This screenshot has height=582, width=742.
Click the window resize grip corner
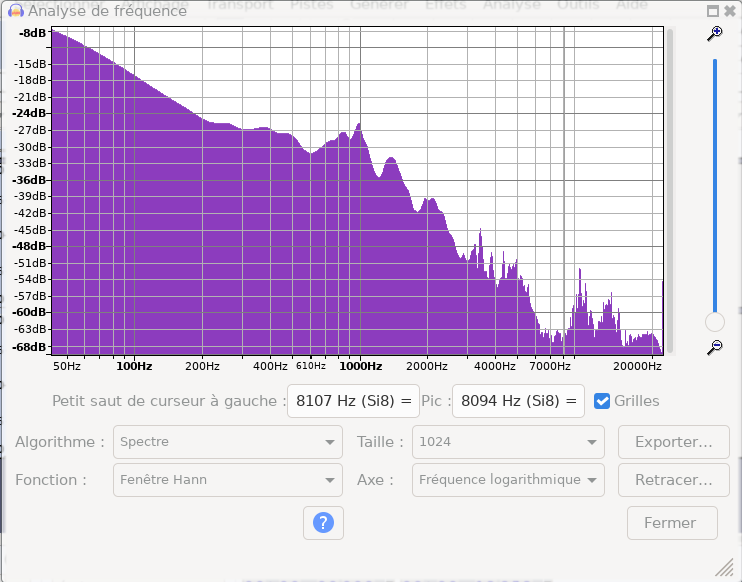click(724, 567)
